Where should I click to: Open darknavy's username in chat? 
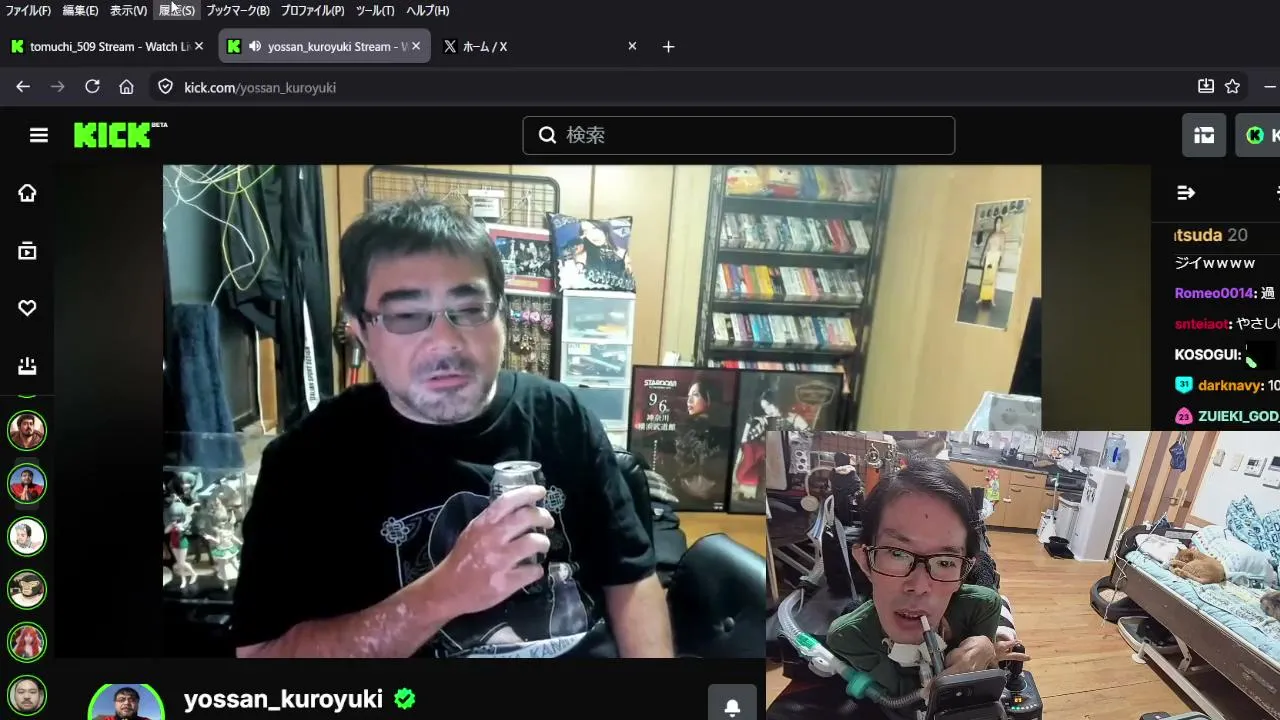pyautogui.click(x=1231, y=385)
